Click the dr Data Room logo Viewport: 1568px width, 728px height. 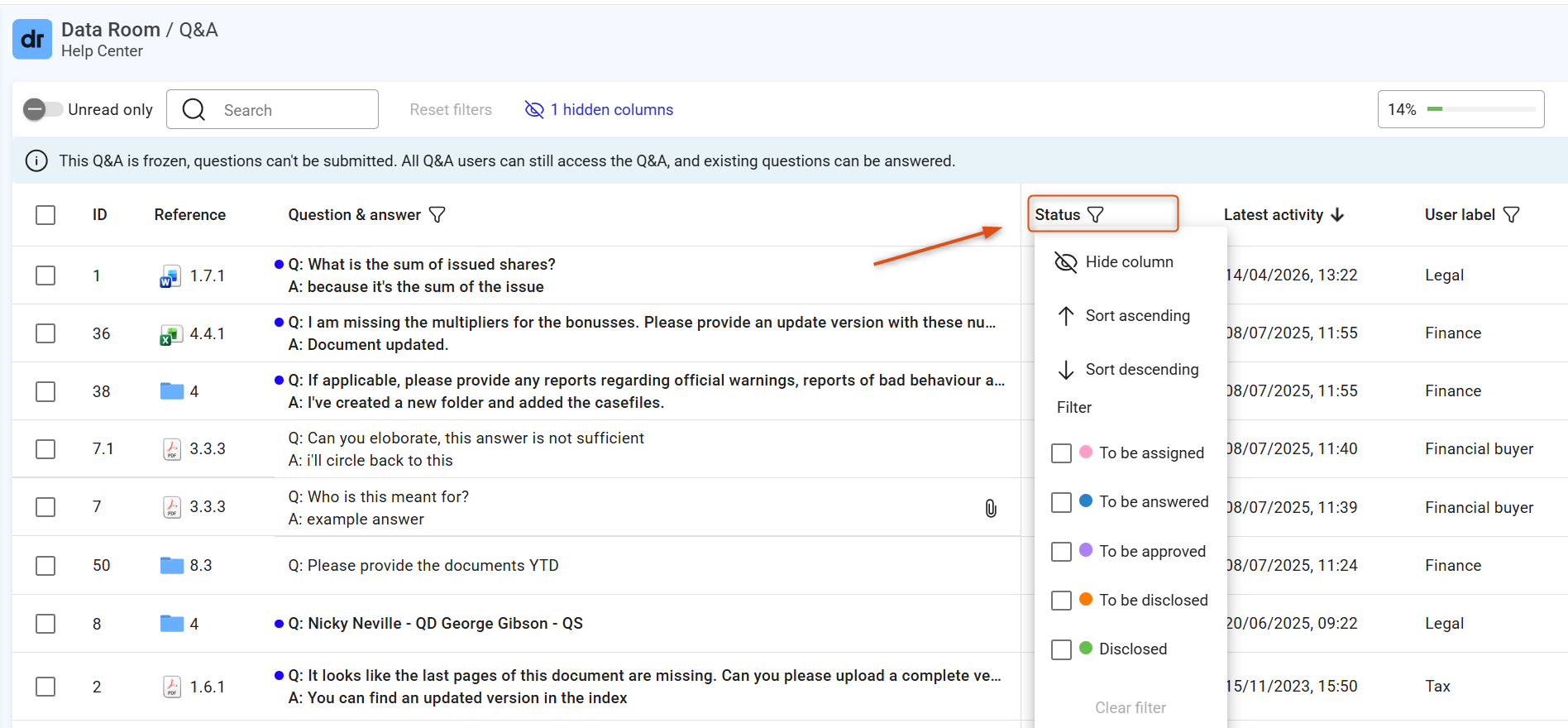[32, 40]
